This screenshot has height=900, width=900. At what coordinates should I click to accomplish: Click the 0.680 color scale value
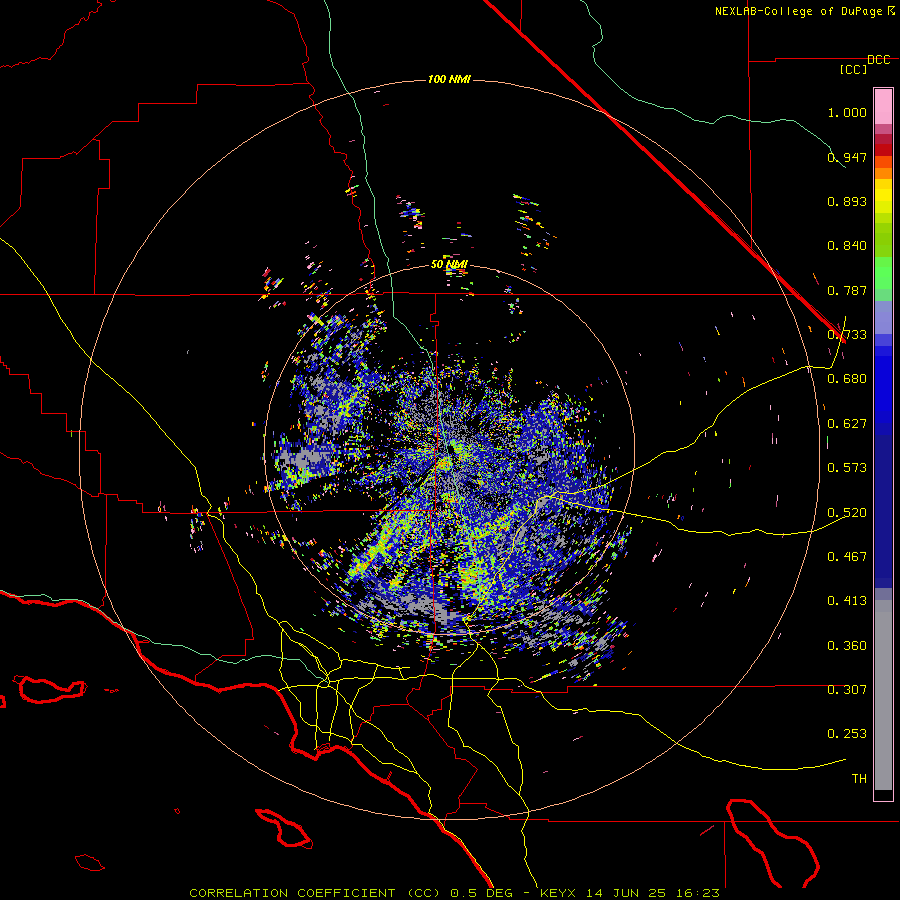click(847, 379)
